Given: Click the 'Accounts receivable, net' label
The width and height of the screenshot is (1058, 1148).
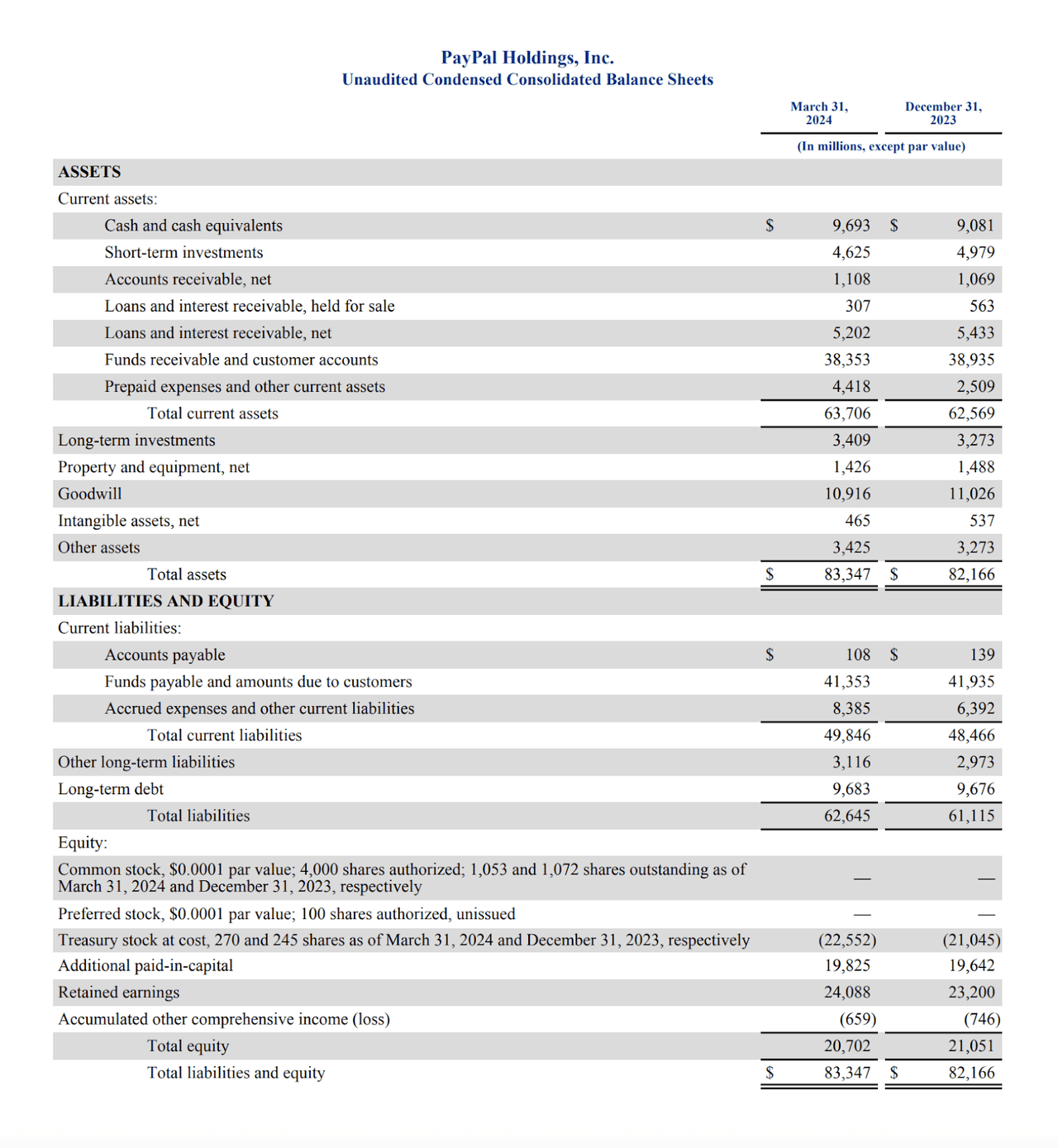Looking at the screenshot, I should [x=188, y=279].
